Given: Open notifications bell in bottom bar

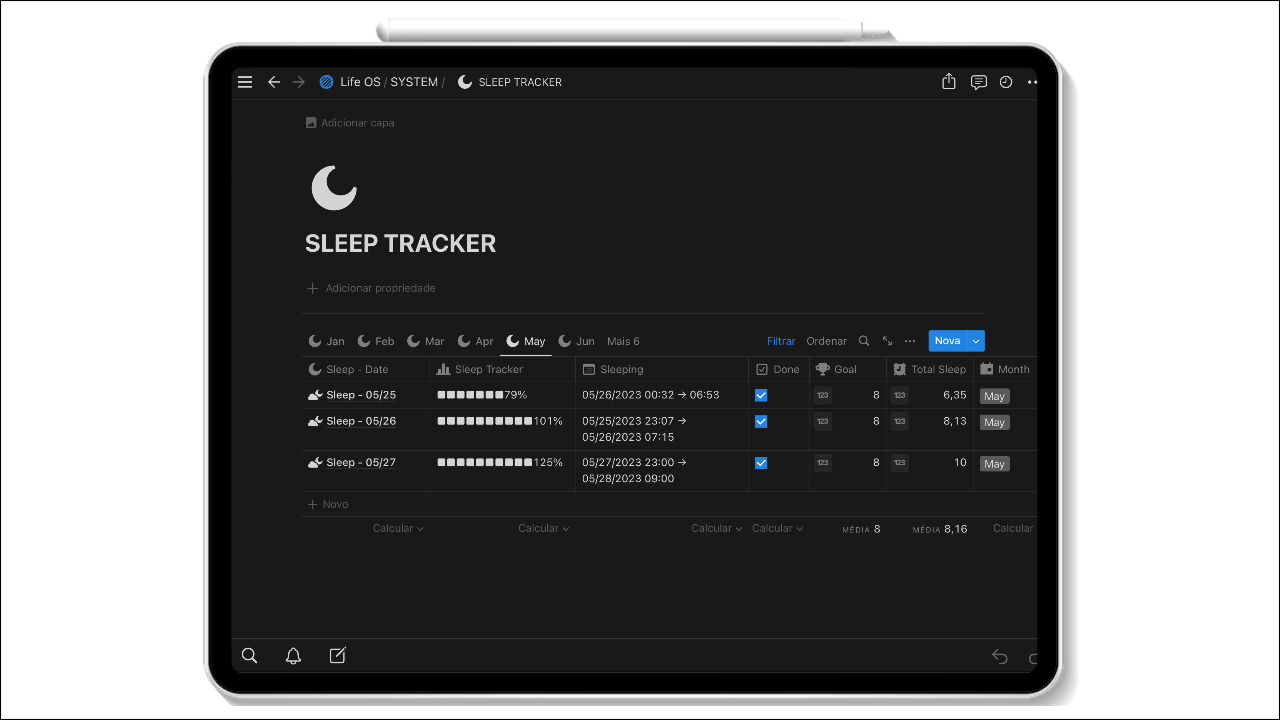Looking at the screenshot, I should [x=293, y=656].
